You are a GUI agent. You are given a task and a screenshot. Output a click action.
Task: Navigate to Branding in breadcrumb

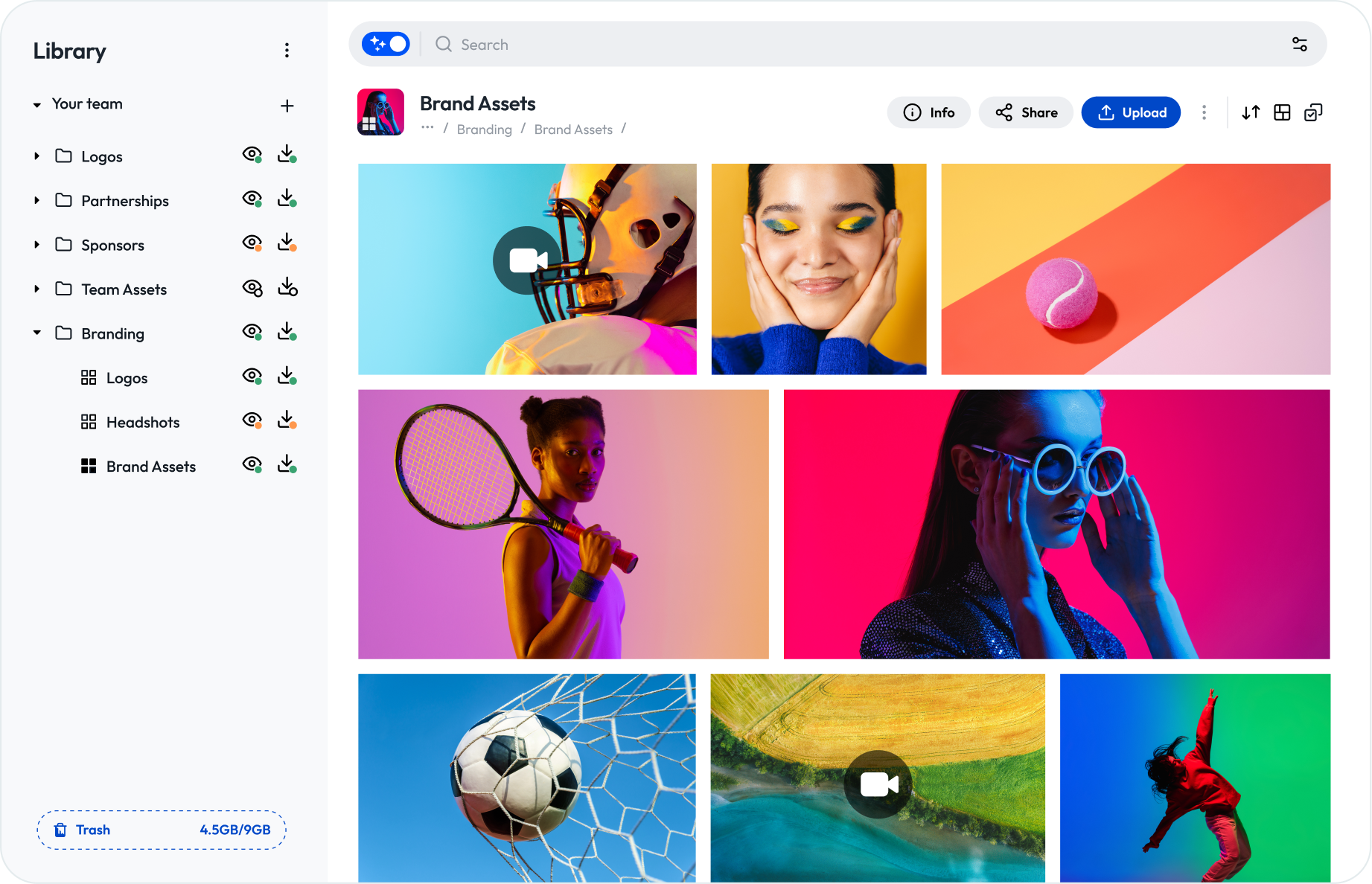tap(484, 129)
